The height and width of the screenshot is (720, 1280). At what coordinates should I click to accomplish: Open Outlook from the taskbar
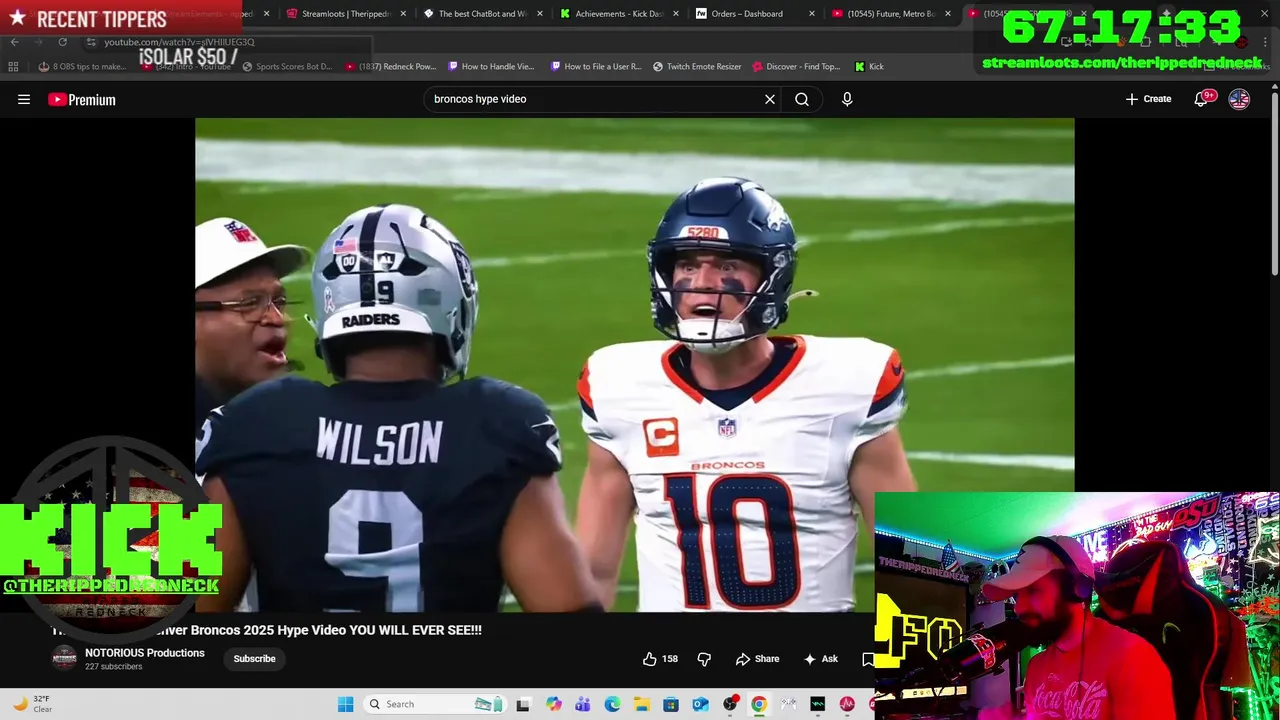[700, 704]
